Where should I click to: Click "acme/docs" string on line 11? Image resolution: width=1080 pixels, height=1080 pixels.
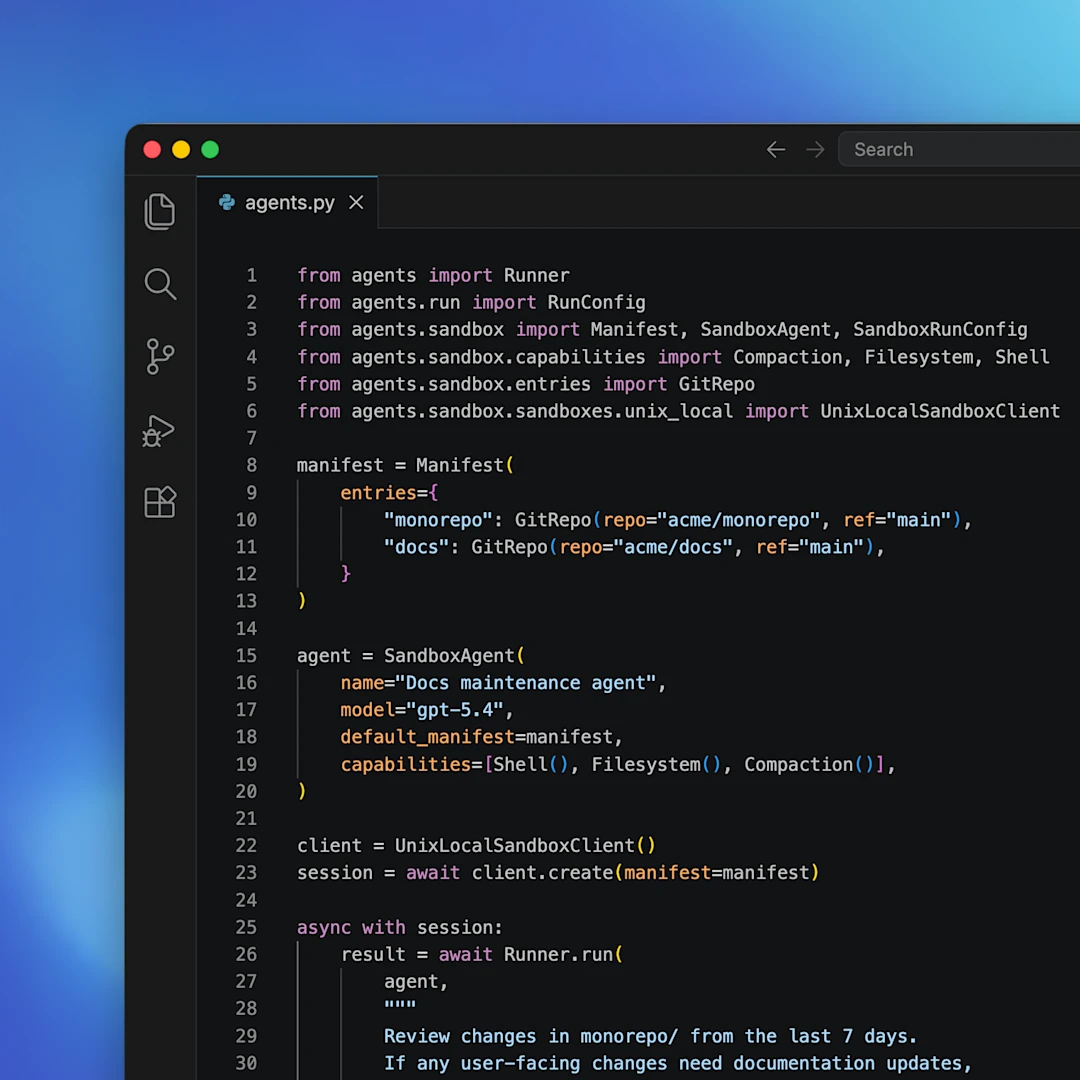click(673, 547)
